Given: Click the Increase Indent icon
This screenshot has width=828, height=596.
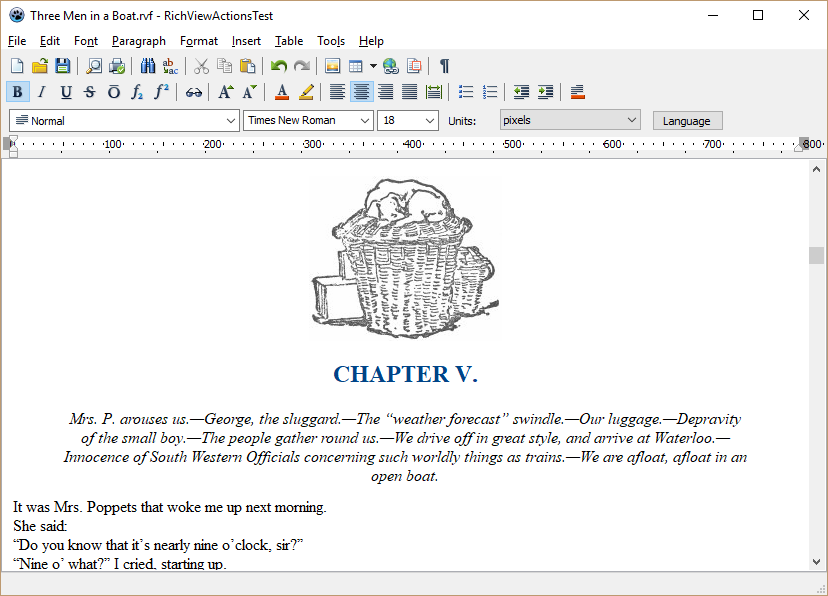Looking at the screenshot, I should (x=545, y=92).
